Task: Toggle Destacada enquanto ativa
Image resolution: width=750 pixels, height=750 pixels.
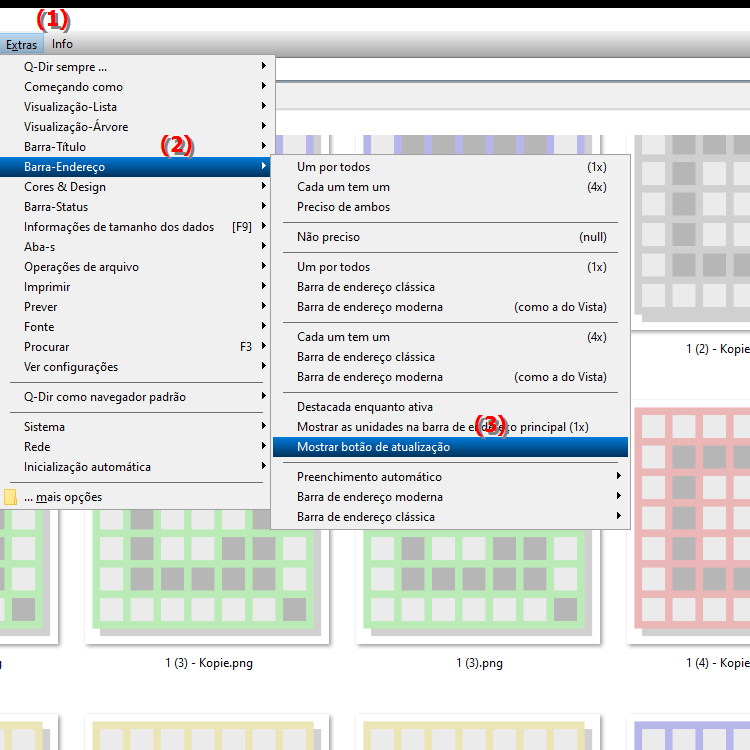Action: pos(450,407)
